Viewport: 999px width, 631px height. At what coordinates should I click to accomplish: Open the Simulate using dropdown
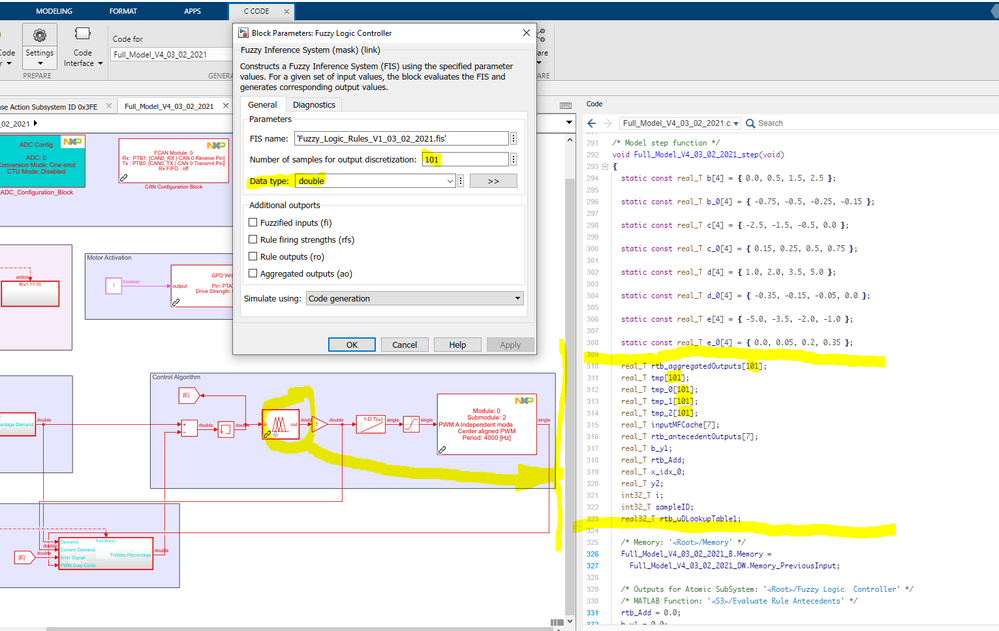(415, 298)
